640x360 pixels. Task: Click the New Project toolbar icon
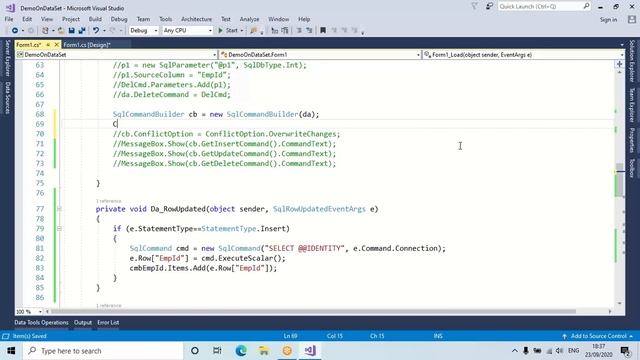45,31
